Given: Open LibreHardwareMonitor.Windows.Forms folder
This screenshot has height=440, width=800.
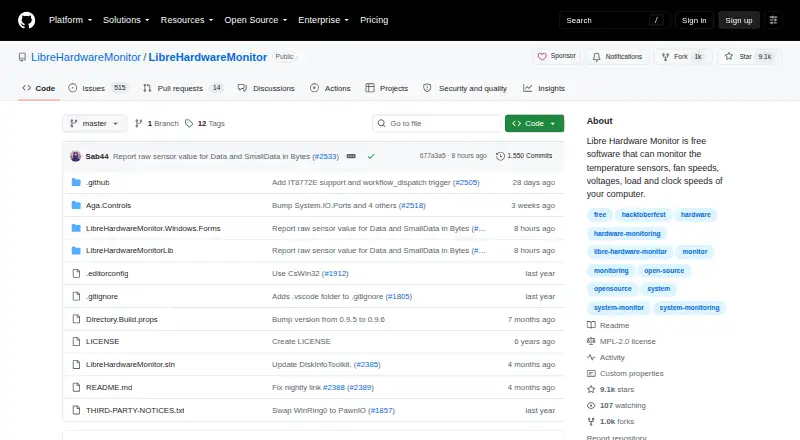Looking at the screenshot, I should tap(153, 228).
